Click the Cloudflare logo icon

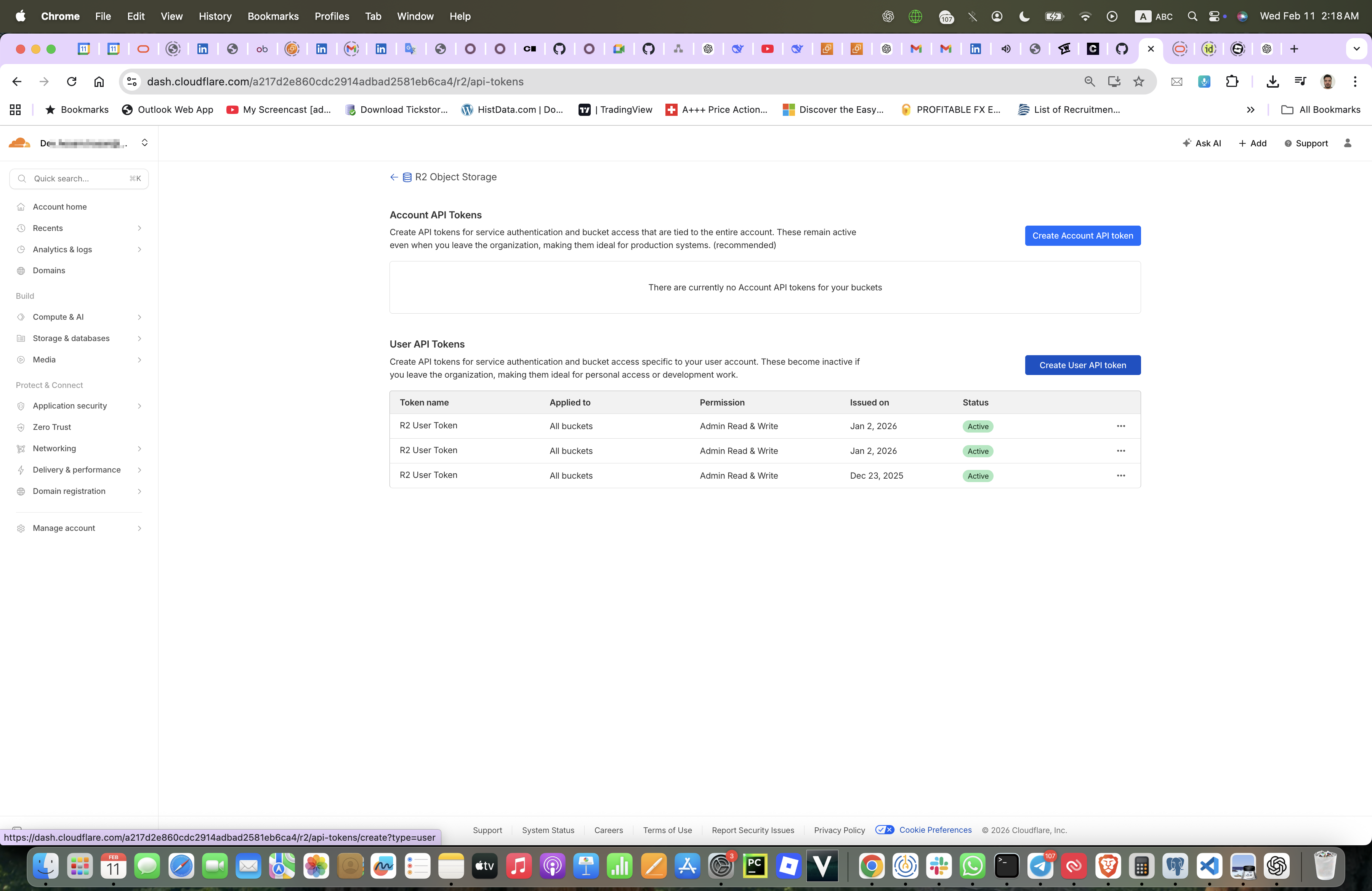(x=19, y=143)
